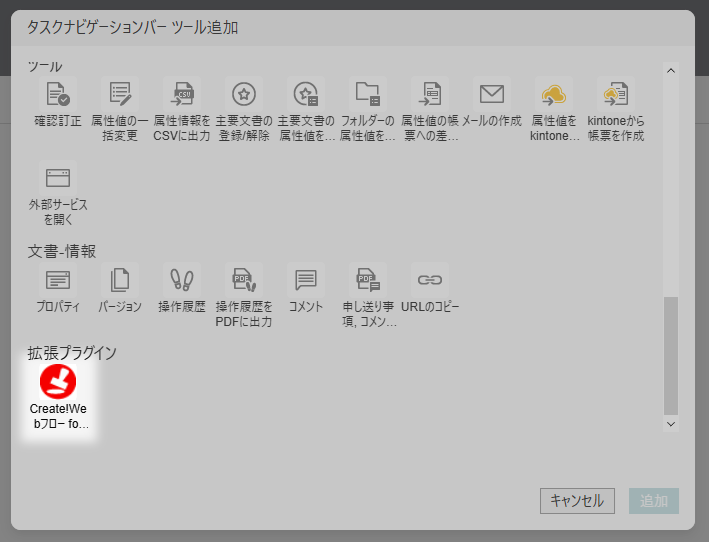
Task: Click the コメント speech bubble icon
Action: (306, 280)
